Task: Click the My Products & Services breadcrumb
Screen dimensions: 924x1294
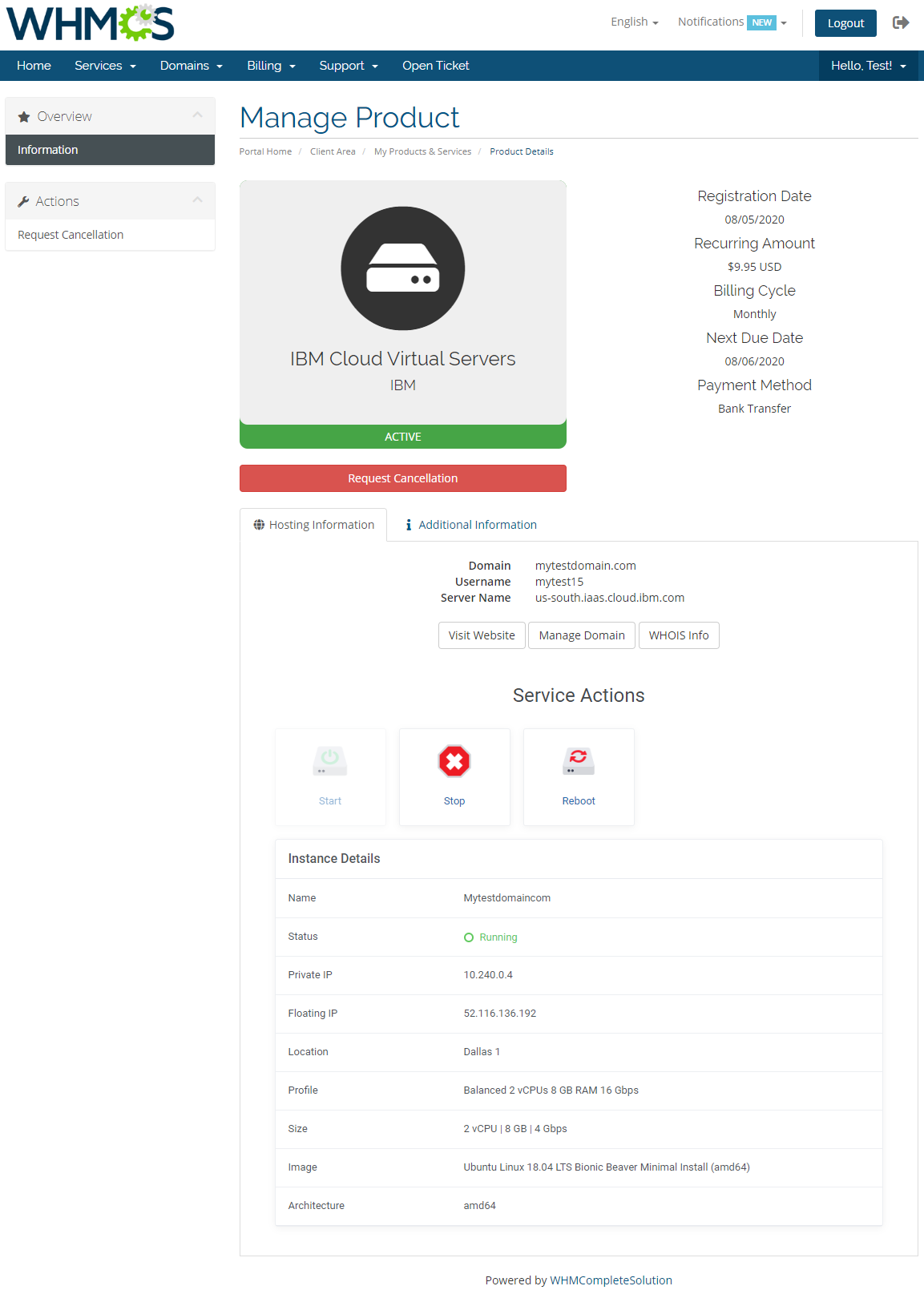Action: coord(422,151)
